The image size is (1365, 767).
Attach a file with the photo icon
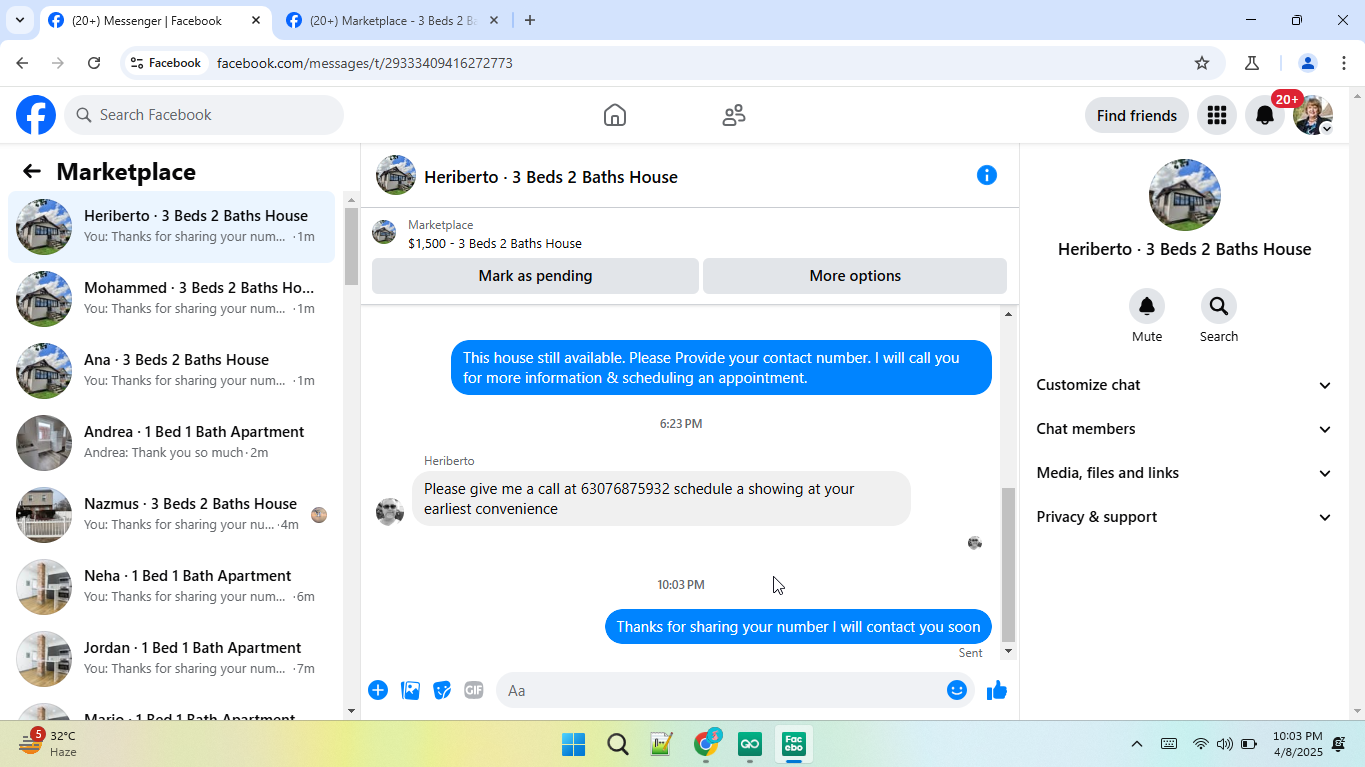410,690
